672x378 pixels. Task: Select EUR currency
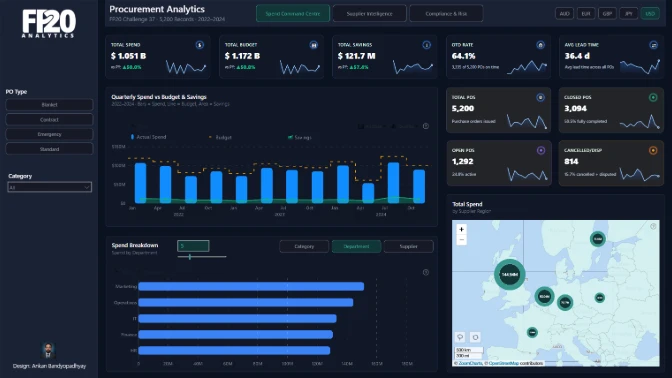click(586, 14)
